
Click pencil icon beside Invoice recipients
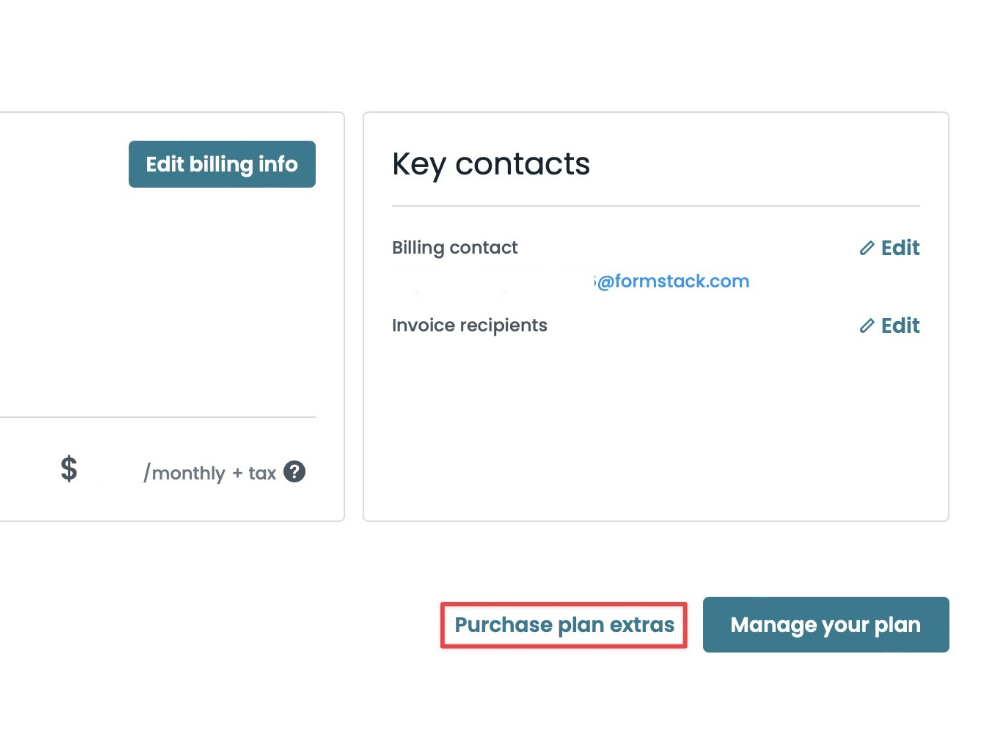click(867, 326)
